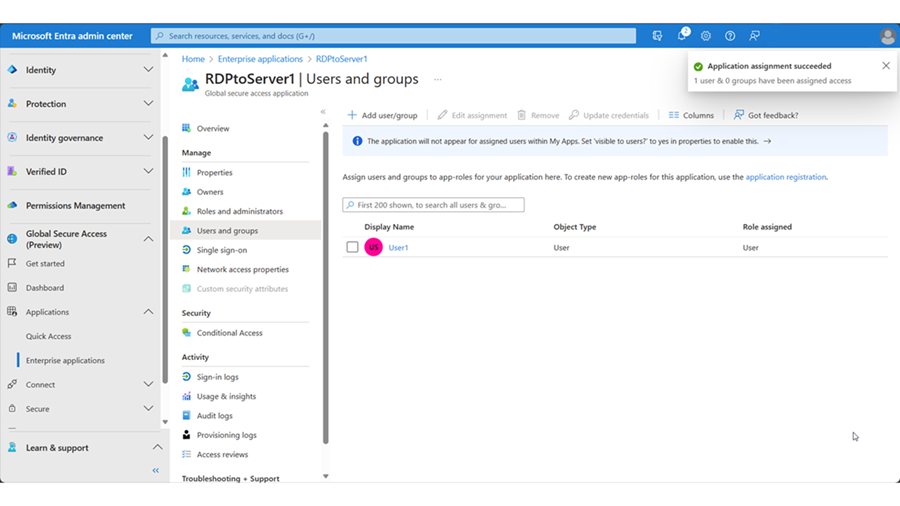The image size is (900, 506).
Task: Click the Connect icon in sidebar
Action: (x=12, y=384)
